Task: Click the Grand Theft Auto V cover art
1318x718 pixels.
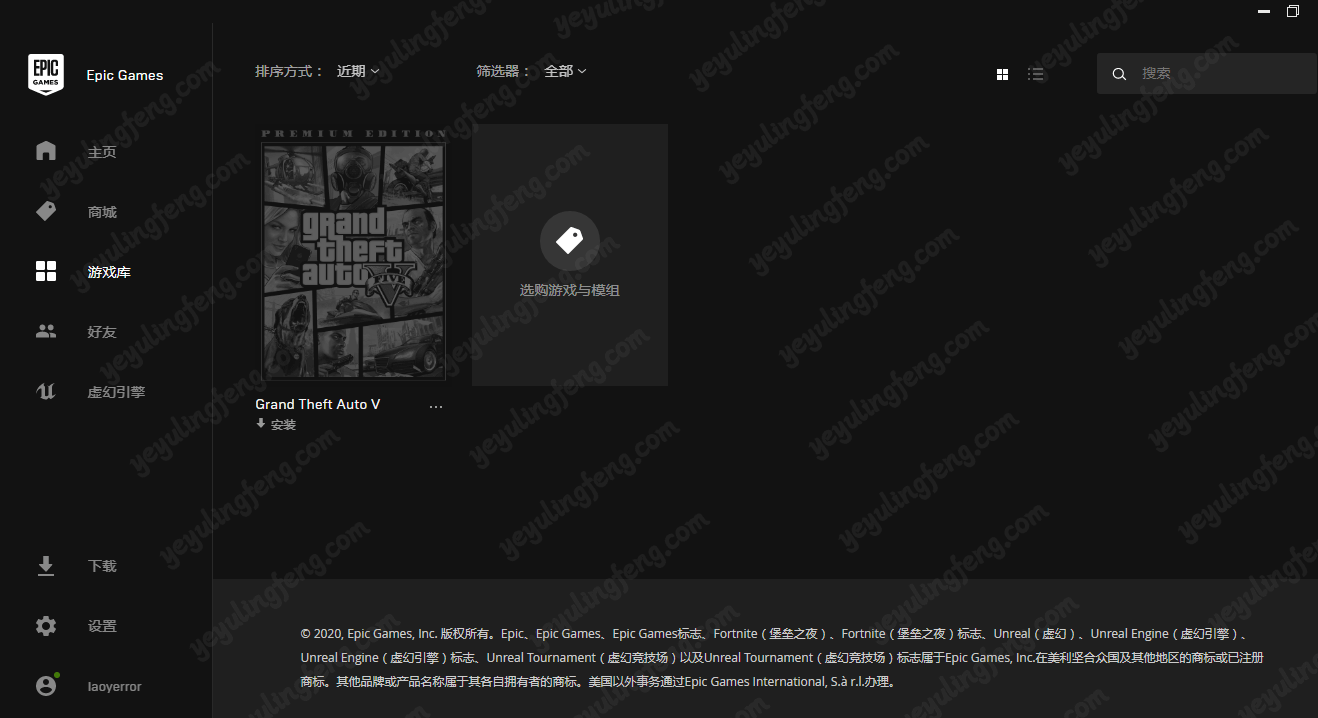Action: pos(353,254)
